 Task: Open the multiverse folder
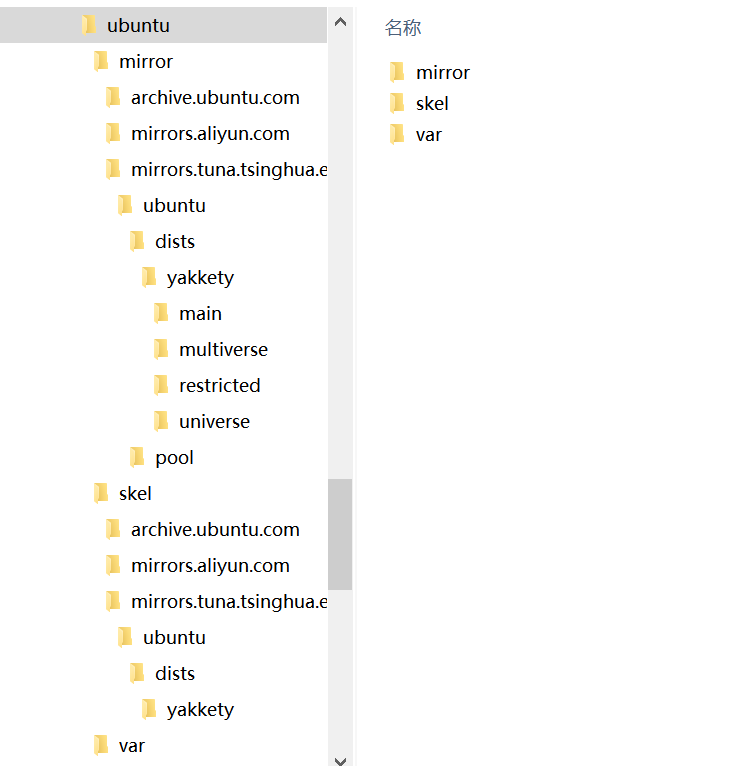tap(223, 349)
